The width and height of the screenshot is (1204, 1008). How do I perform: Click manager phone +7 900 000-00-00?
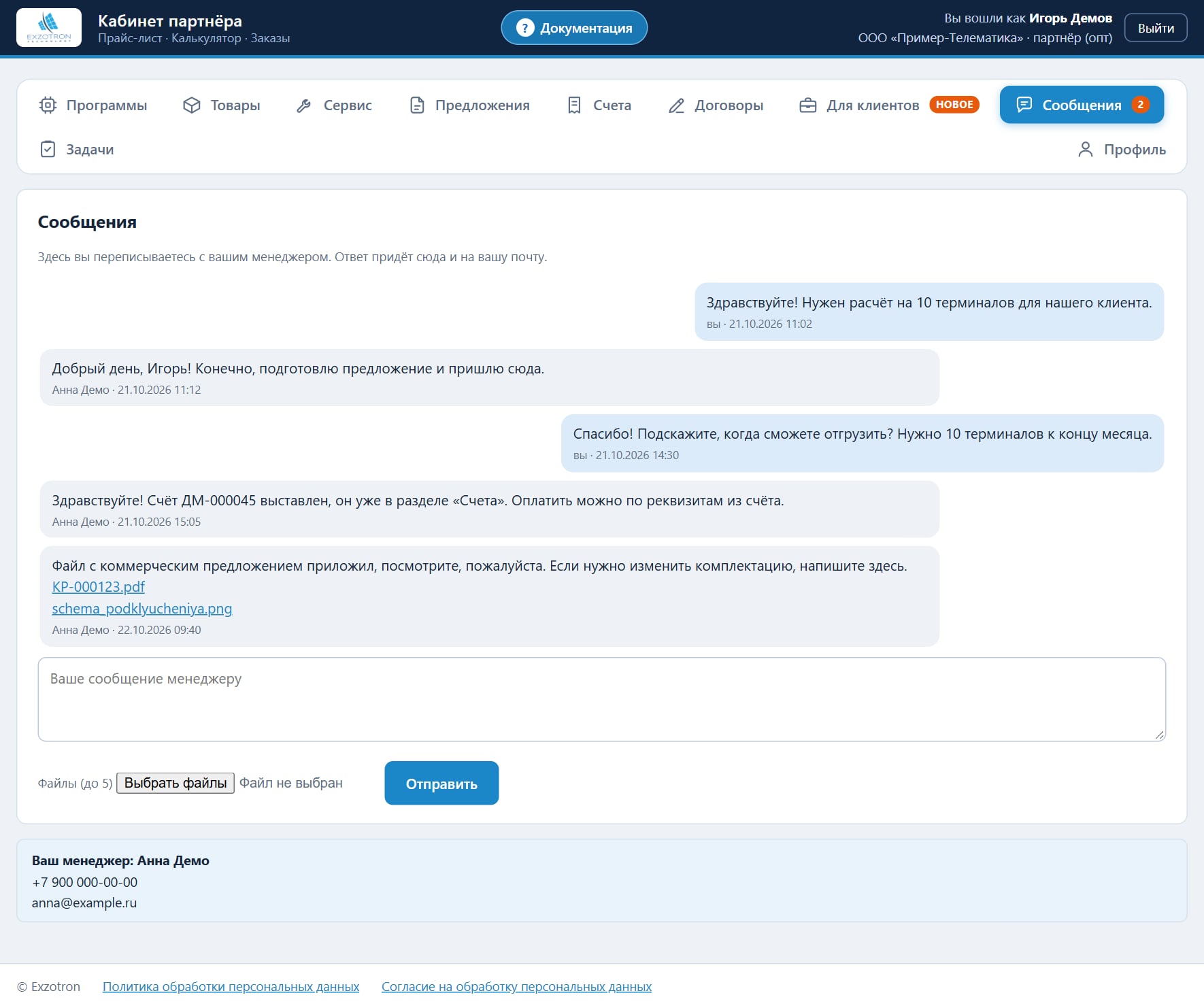click(x=84, y=882)
